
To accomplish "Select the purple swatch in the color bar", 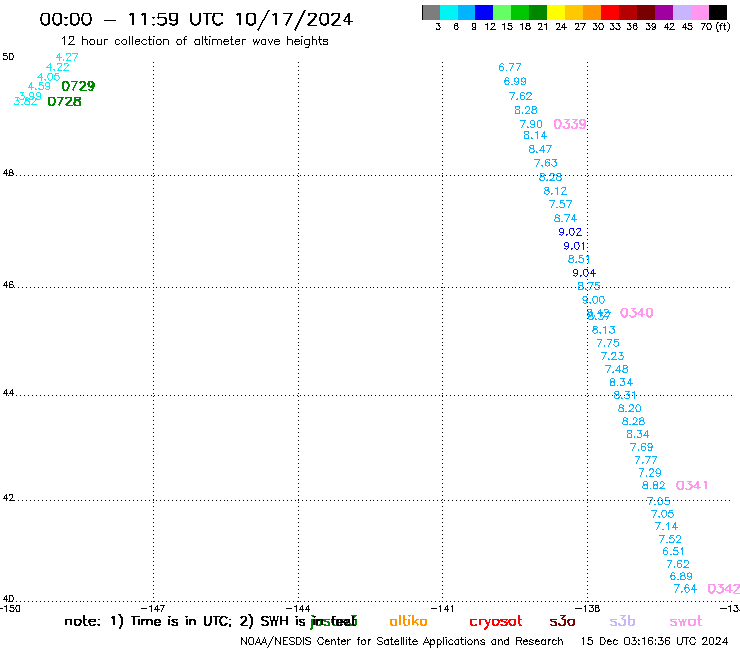I will [x=664, y=12].
